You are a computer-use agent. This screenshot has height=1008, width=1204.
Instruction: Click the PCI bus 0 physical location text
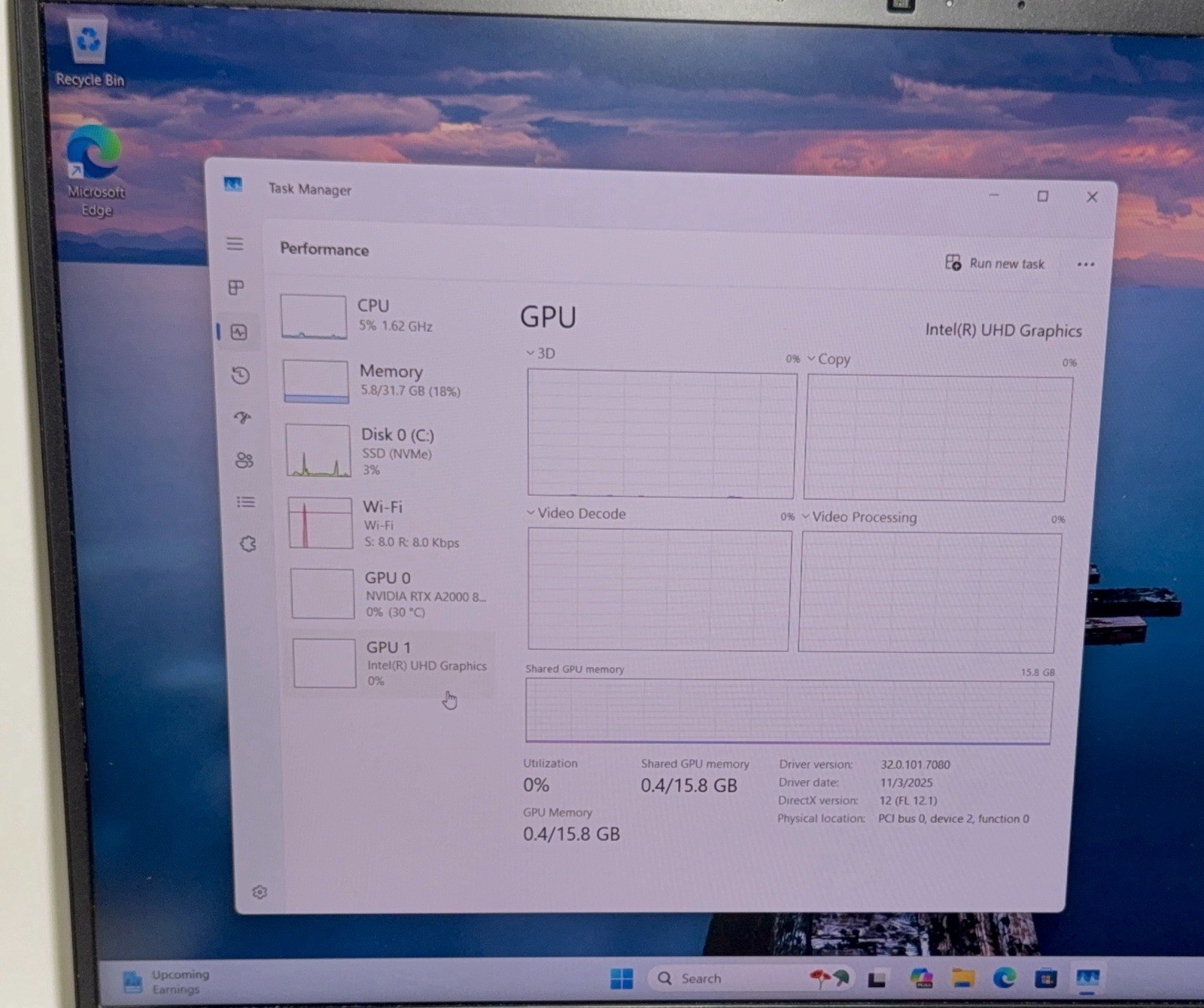coord(953,819)
